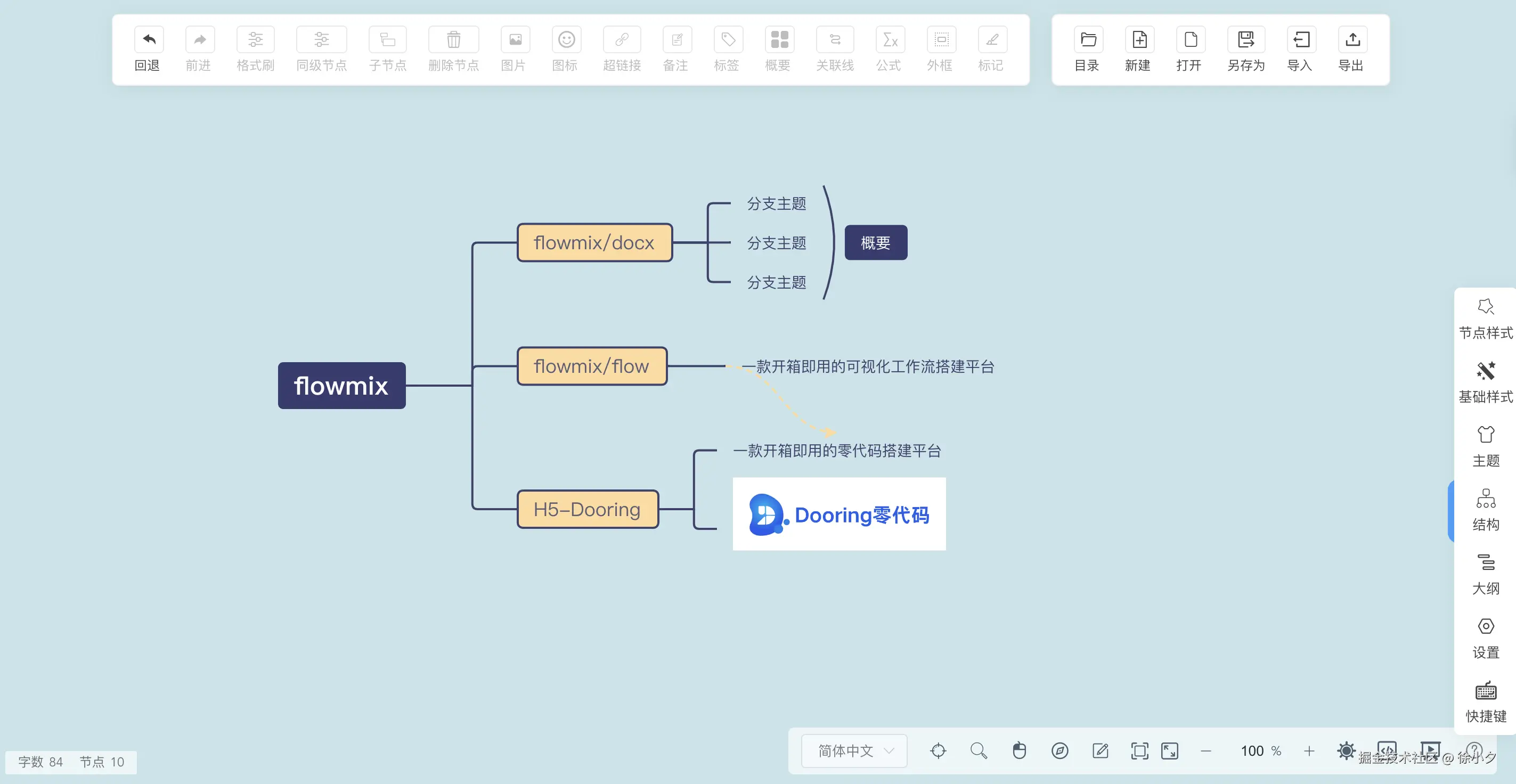Click the locate-root crosshair icon

pyautogui.click(x=938, y=751)
